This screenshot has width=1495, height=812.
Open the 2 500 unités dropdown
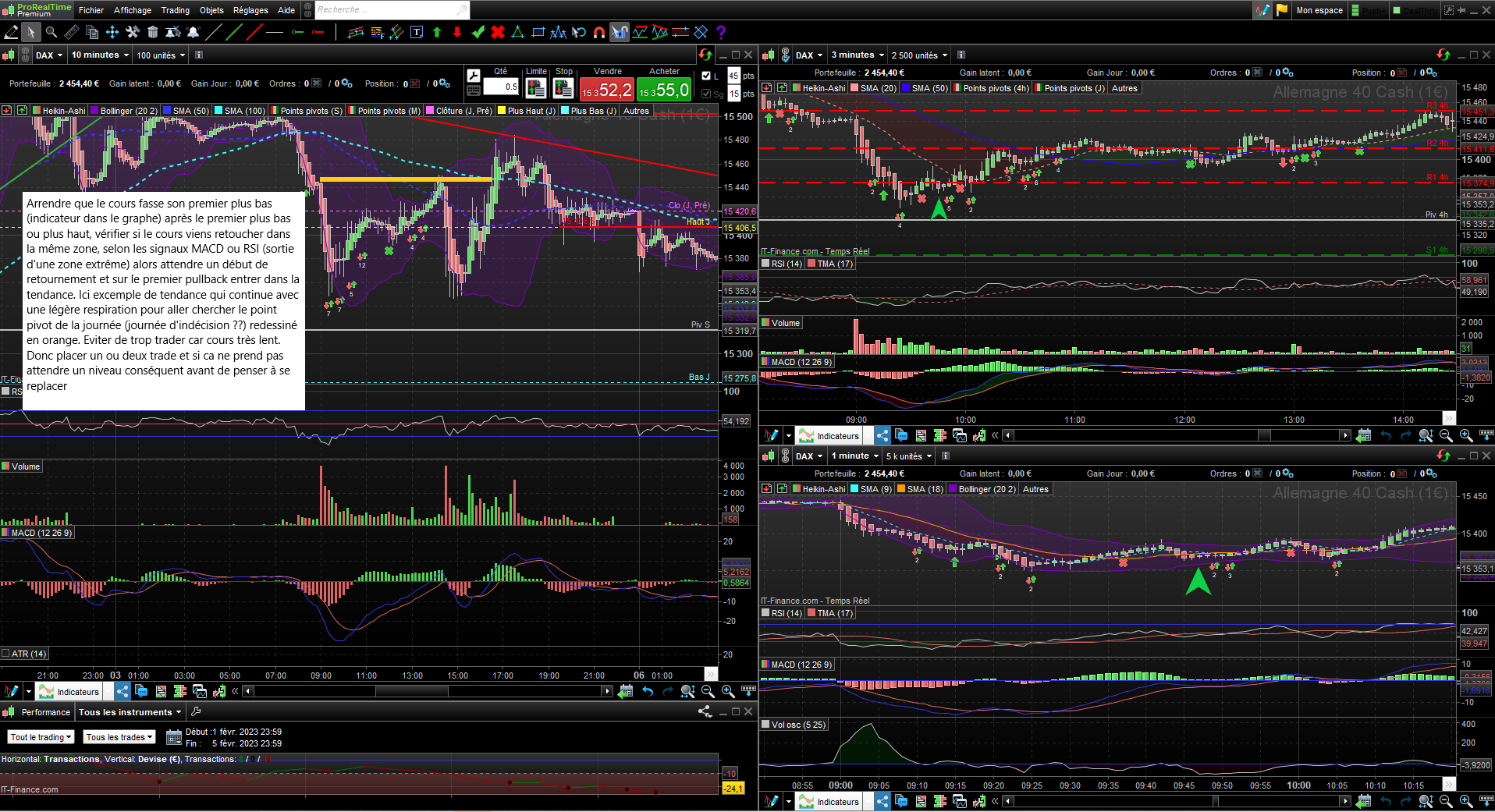[919, 55]
